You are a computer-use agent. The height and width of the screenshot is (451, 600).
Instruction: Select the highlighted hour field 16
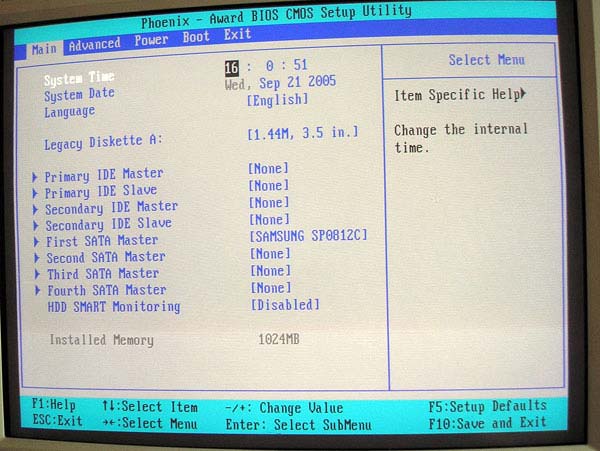pyautogui.click(x=232, y=68)
